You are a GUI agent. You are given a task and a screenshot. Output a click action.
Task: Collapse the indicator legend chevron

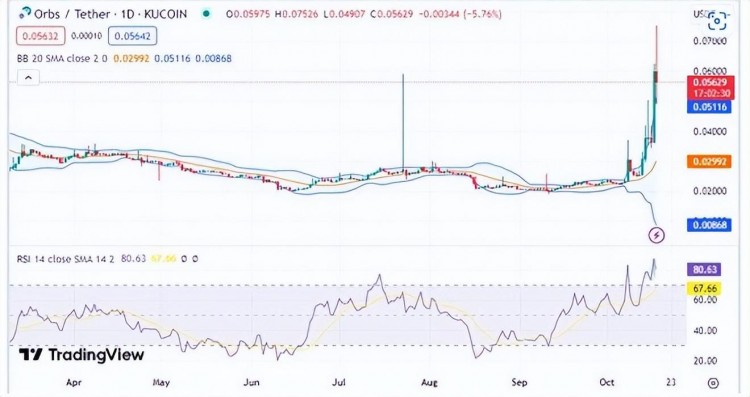(x=28, y=77)
